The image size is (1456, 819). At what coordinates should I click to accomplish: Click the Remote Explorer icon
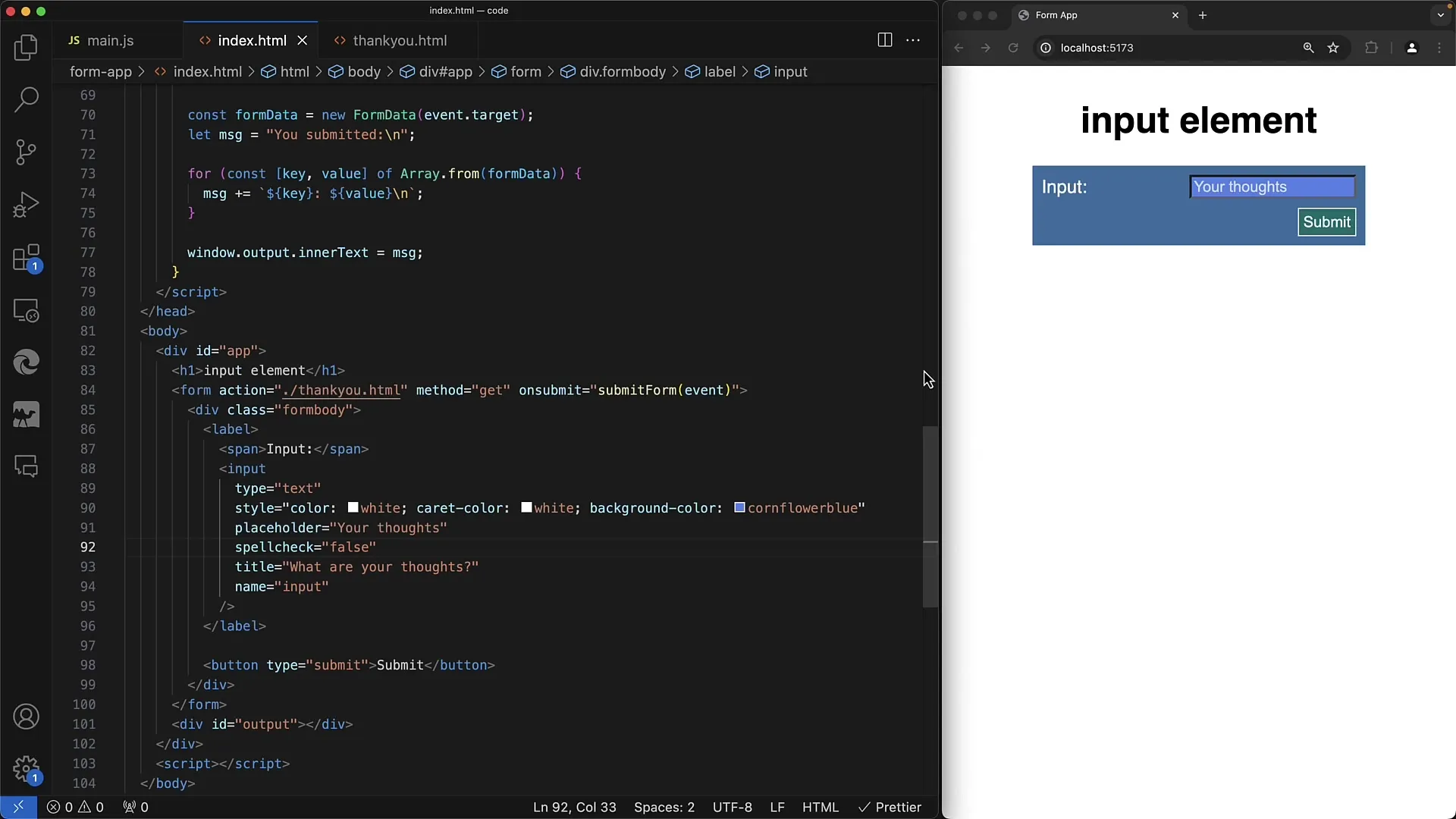click(x=26, y=311)
